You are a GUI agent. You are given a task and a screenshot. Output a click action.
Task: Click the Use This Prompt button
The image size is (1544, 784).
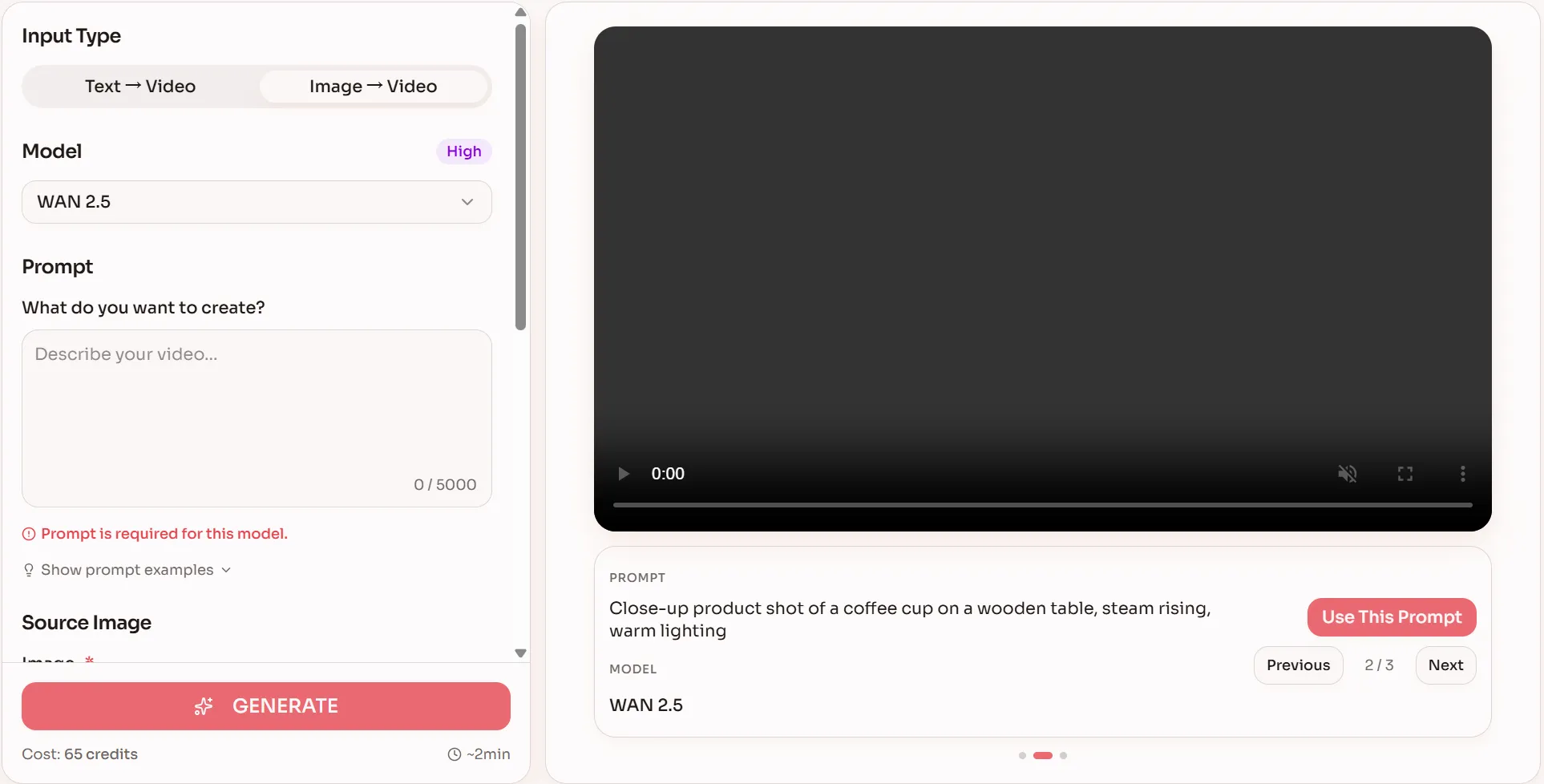pos(1392,616)
